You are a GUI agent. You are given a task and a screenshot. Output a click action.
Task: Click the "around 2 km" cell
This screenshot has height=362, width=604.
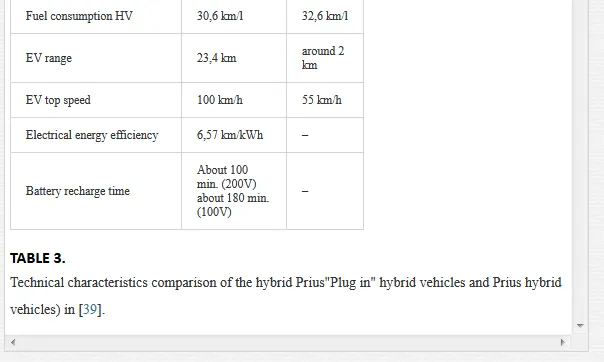[x=325, y=58]
